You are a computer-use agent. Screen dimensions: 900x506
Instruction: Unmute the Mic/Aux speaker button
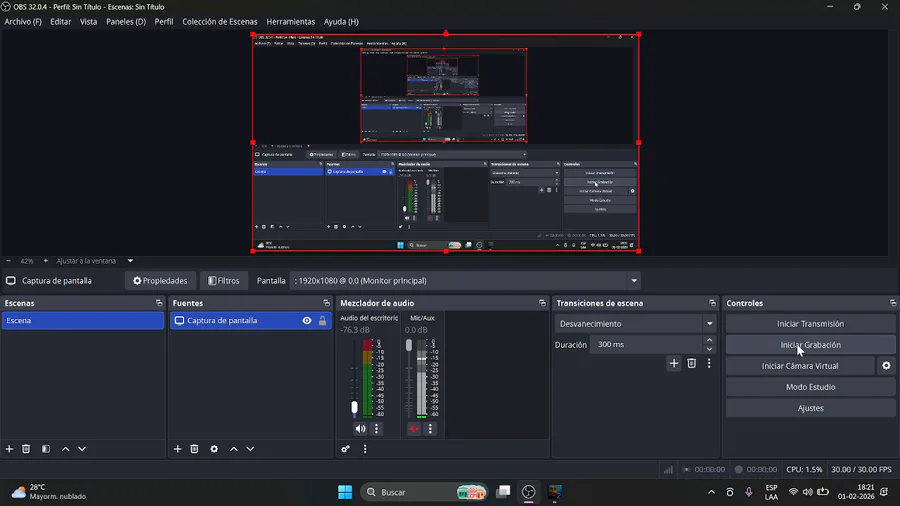click(414, 429)
